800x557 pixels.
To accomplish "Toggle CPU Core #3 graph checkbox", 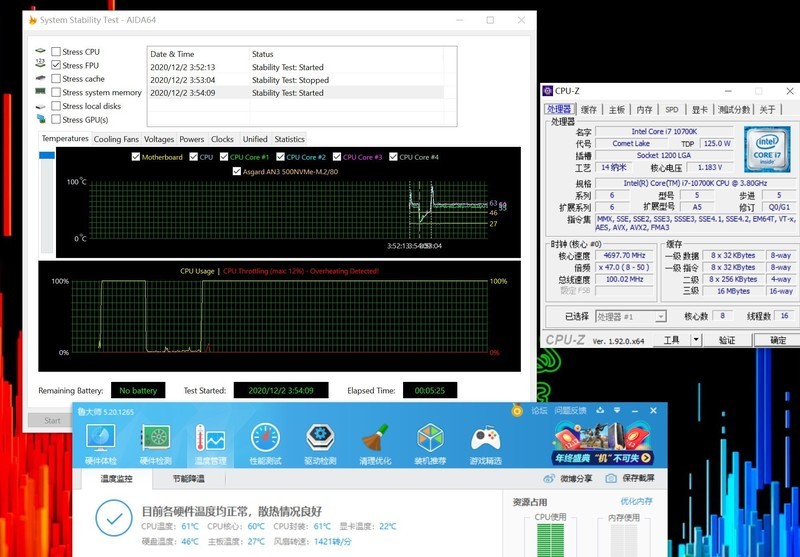I will tap(337, 157).
